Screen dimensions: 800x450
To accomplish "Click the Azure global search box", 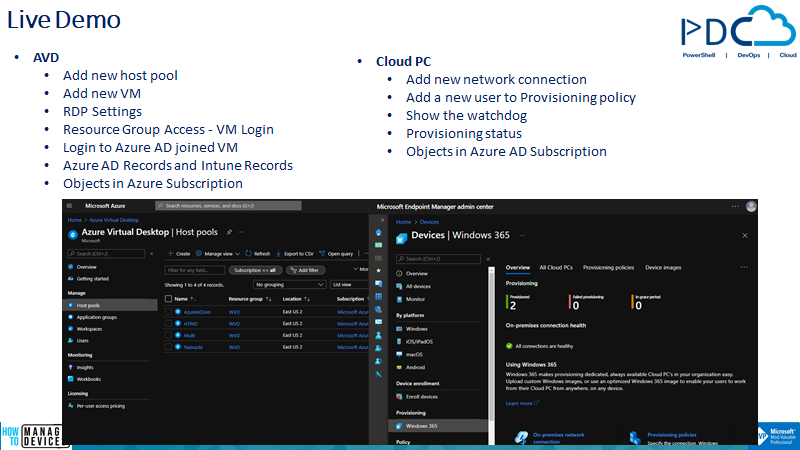I will pos(228,206).
